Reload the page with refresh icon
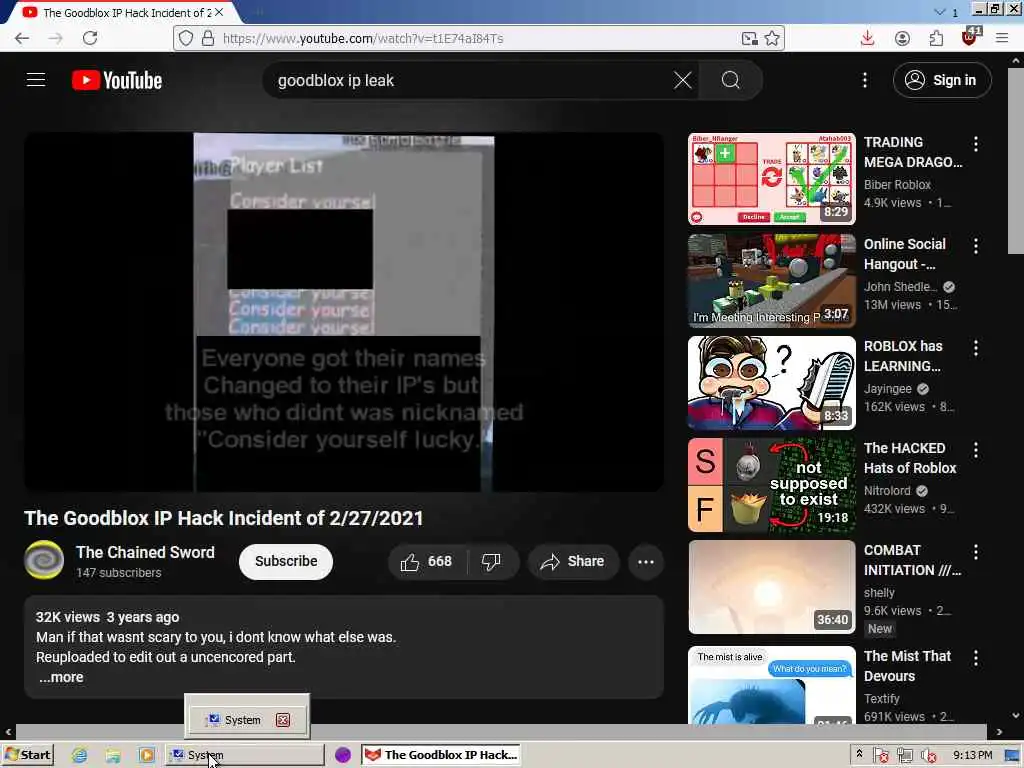1024x768 pixels. pos(90,38)
